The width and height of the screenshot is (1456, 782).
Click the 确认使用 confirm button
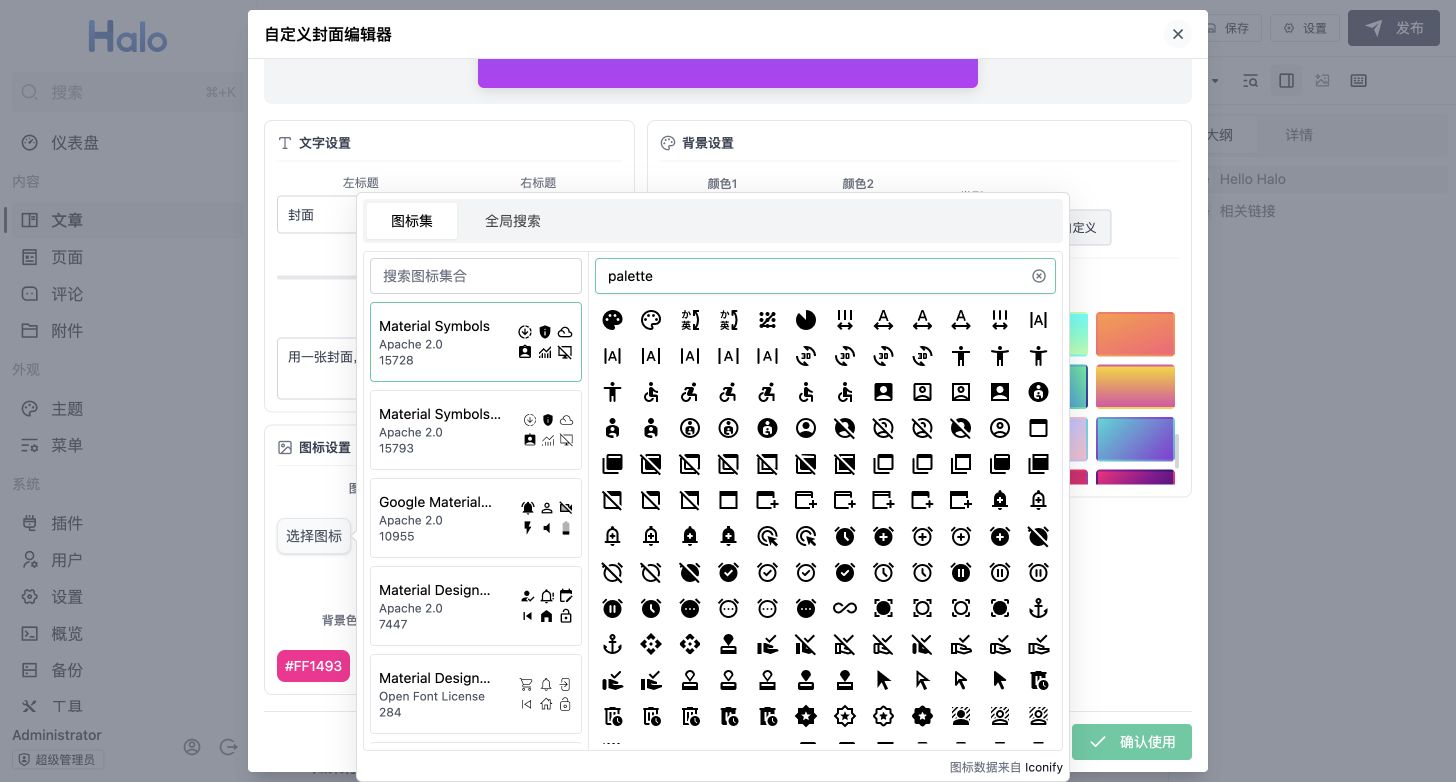coord(1132,742)
